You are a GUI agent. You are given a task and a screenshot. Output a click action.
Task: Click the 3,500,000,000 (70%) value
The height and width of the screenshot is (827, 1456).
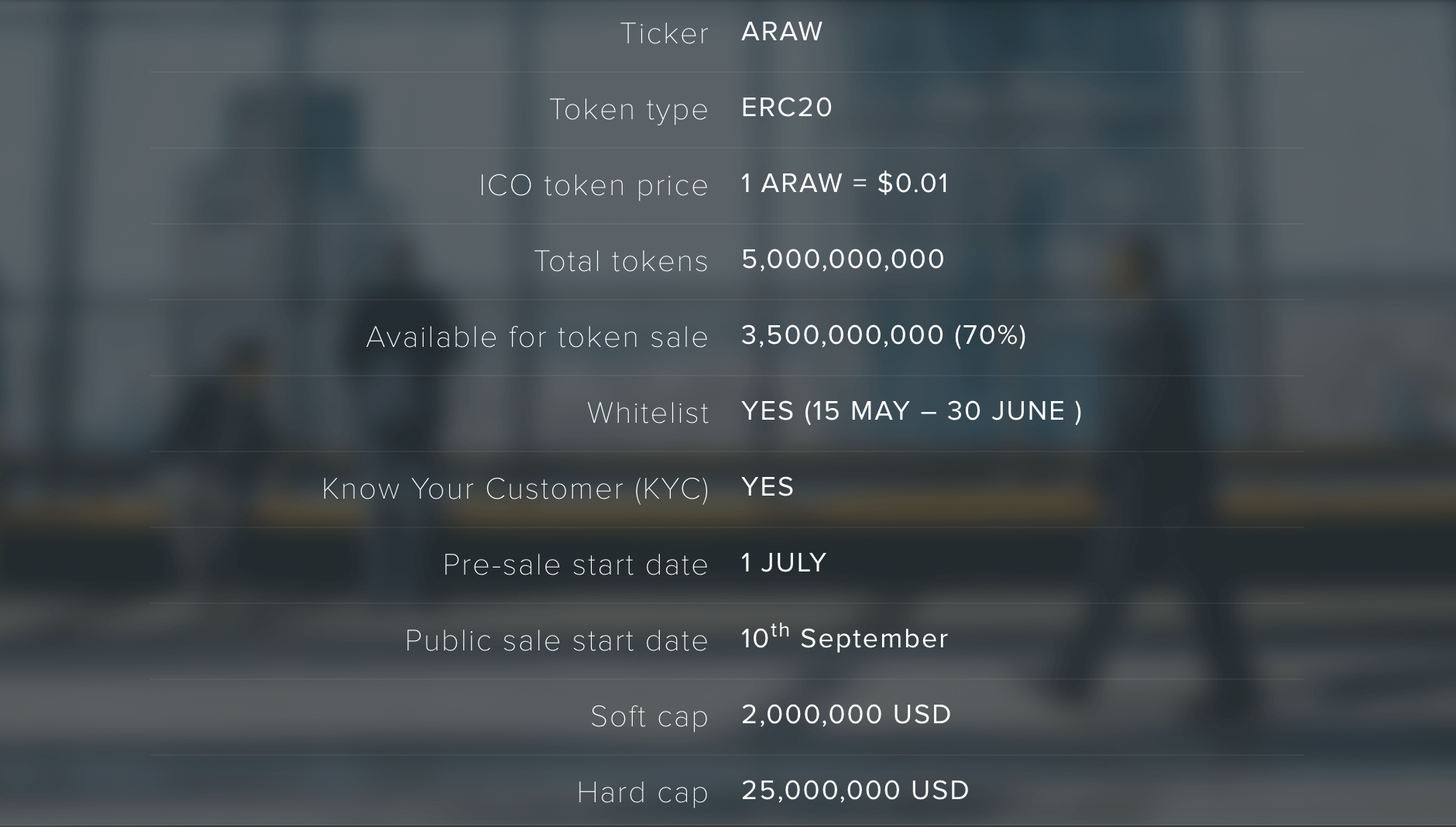884,335
